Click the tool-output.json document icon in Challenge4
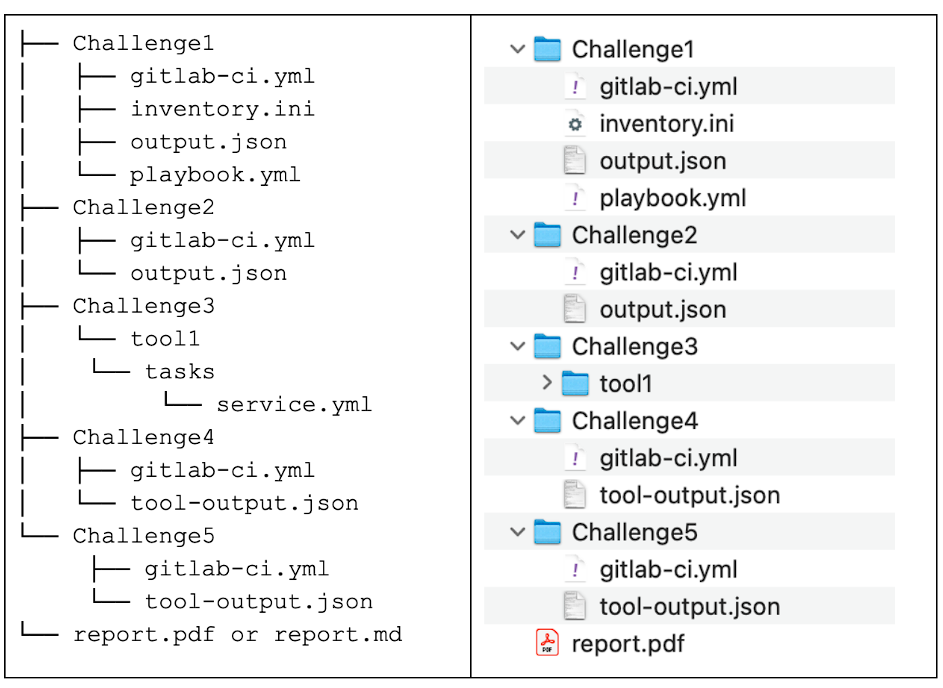Screen dimensions: 943x688 (576, 495)
